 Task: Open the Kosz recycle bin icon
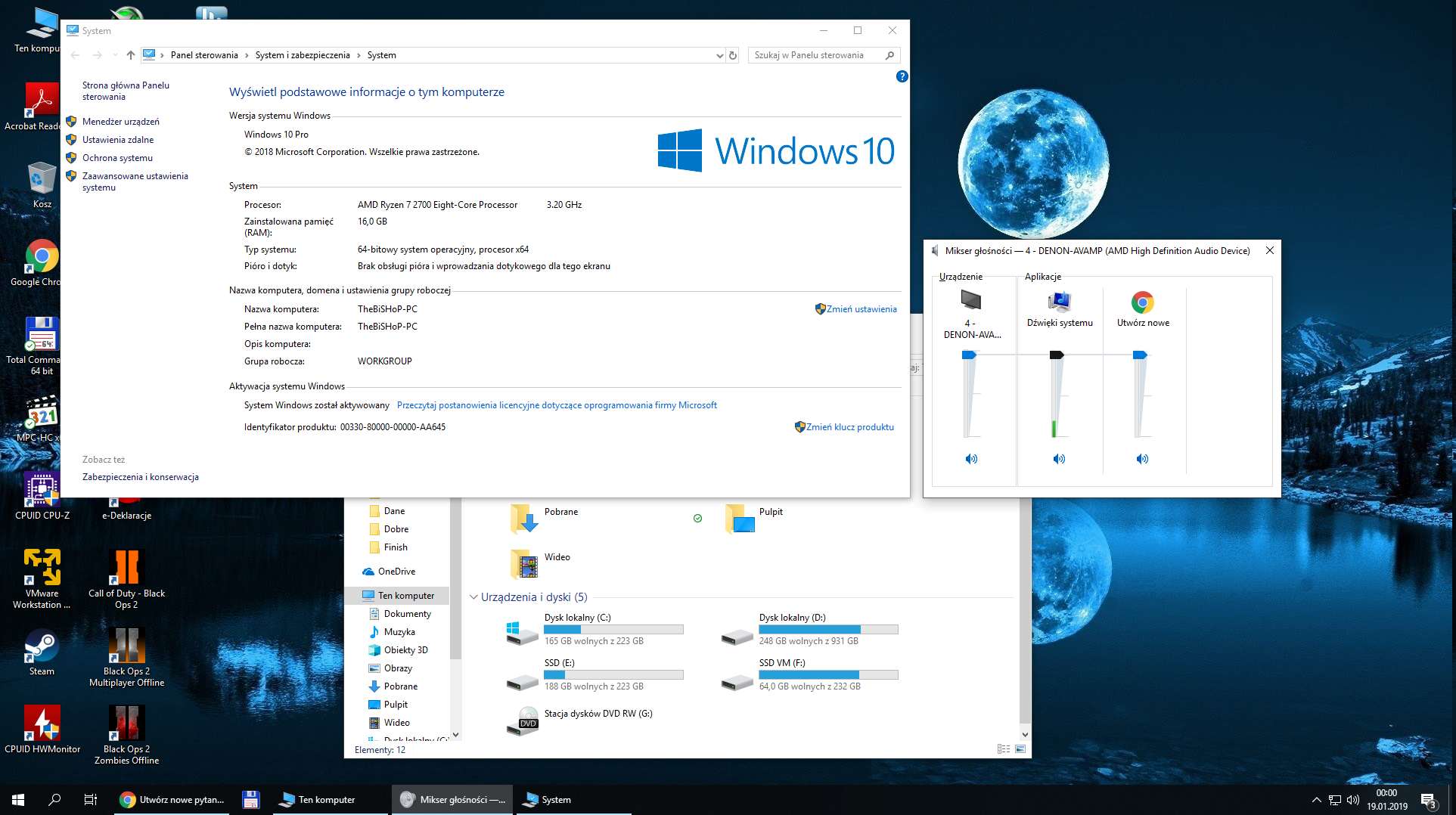pyautogui.click(x=42, y=185)
